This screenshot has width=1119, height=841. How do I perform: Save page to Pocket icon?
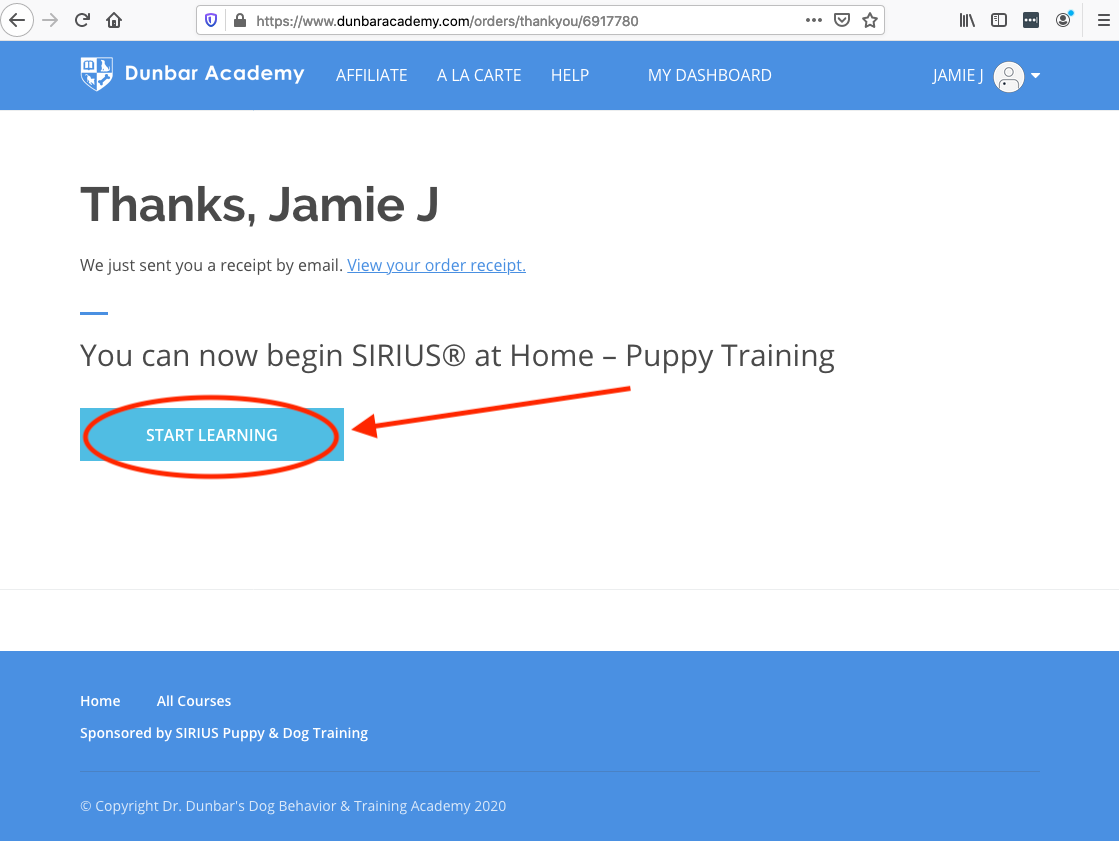[x=842, y=20]
